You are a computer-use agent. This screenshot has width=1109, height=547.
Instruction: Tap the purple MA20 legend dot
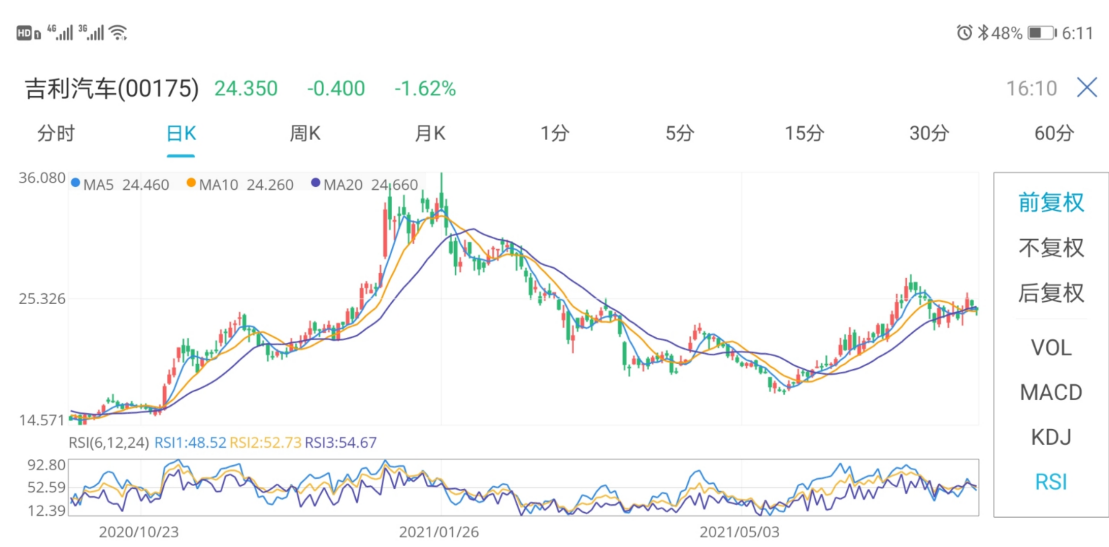315,183
